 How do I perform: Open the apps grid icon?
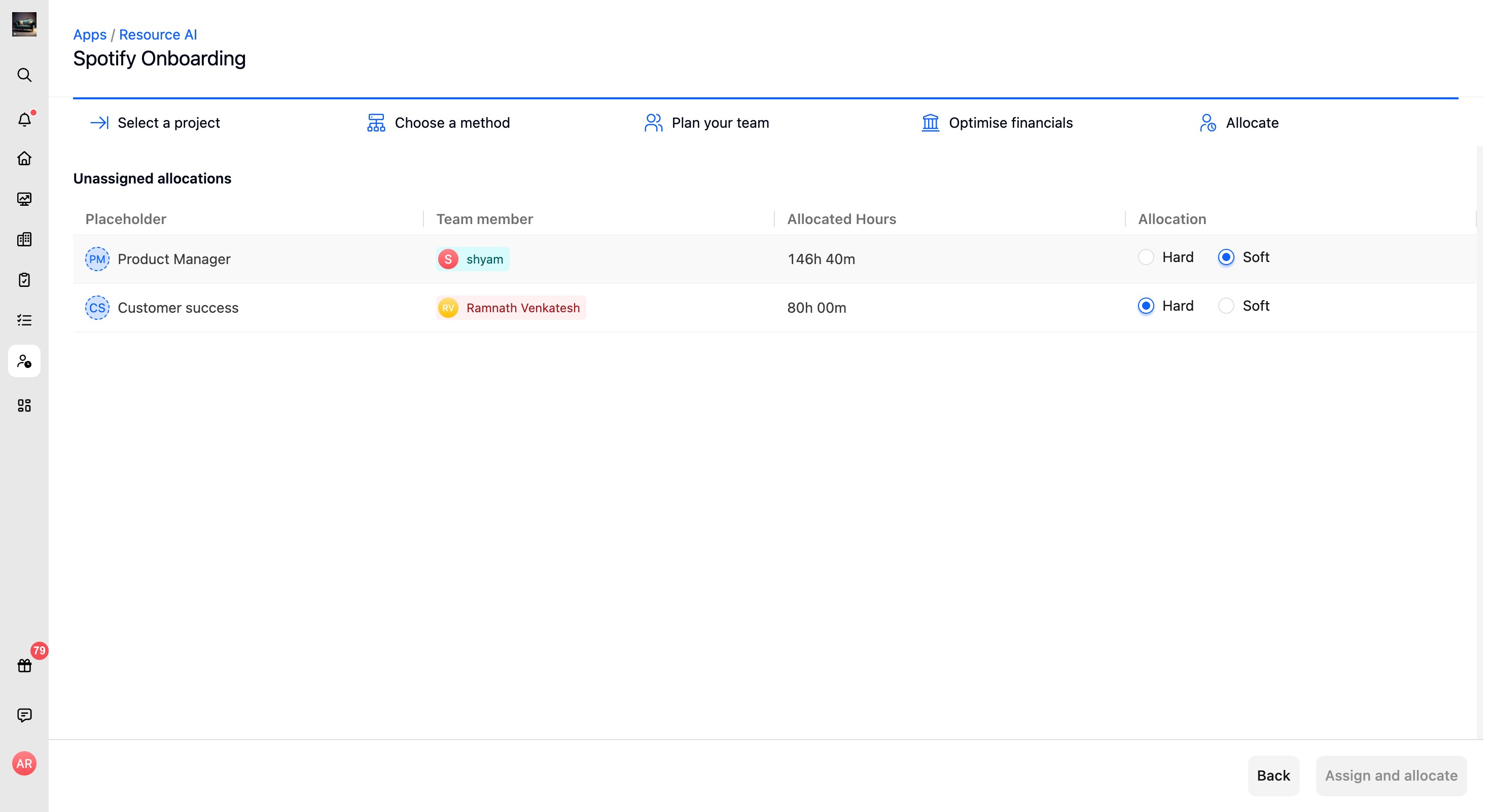tap(24, 405)
